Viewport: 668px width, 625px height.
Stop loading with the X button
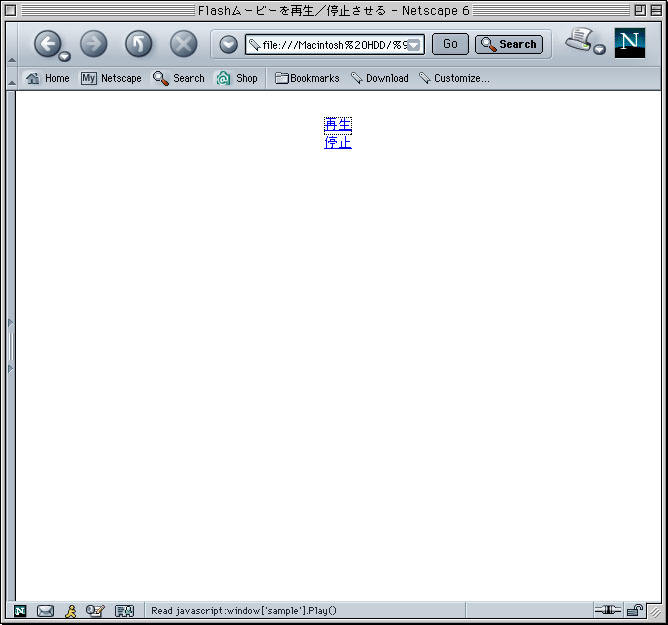click(184, 43)
